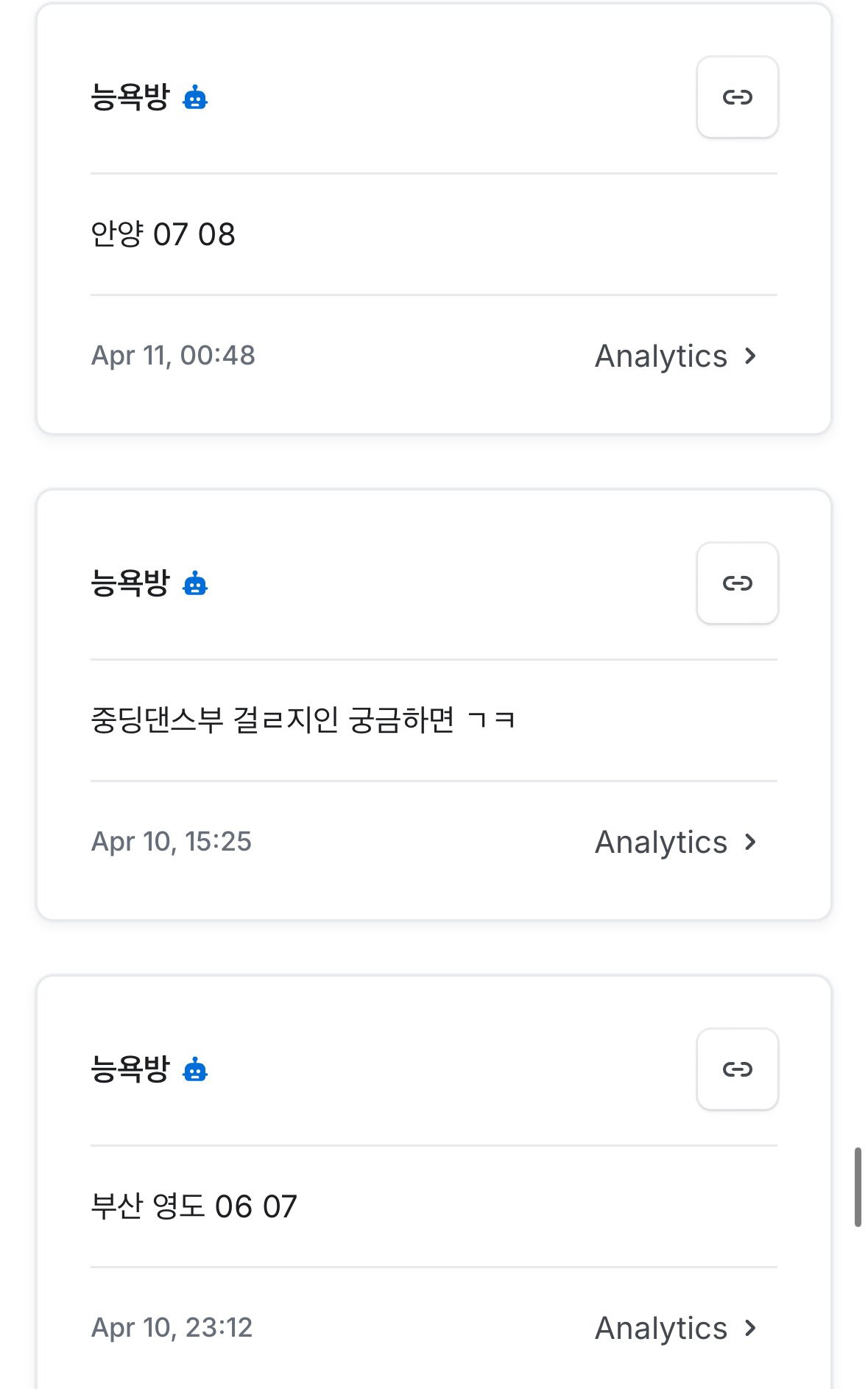Select bot icon on the Apr 10, 23:12 card

195,1069
